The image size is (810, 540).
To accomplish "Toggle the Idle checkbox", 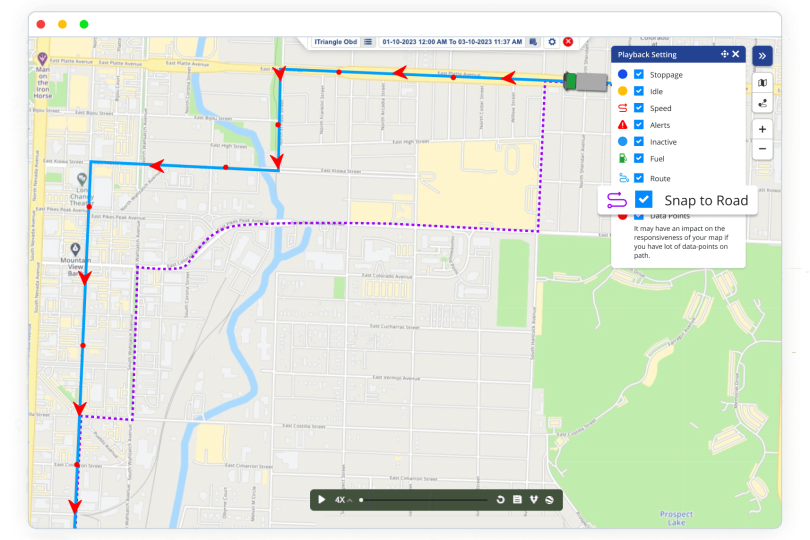I will pos(639,91).
